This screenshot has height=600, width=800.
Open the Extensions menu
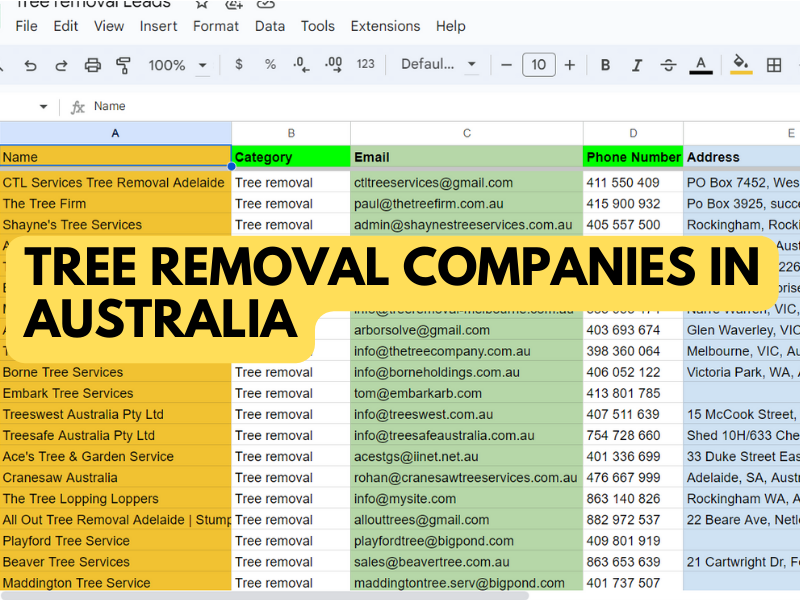point(385,26)
